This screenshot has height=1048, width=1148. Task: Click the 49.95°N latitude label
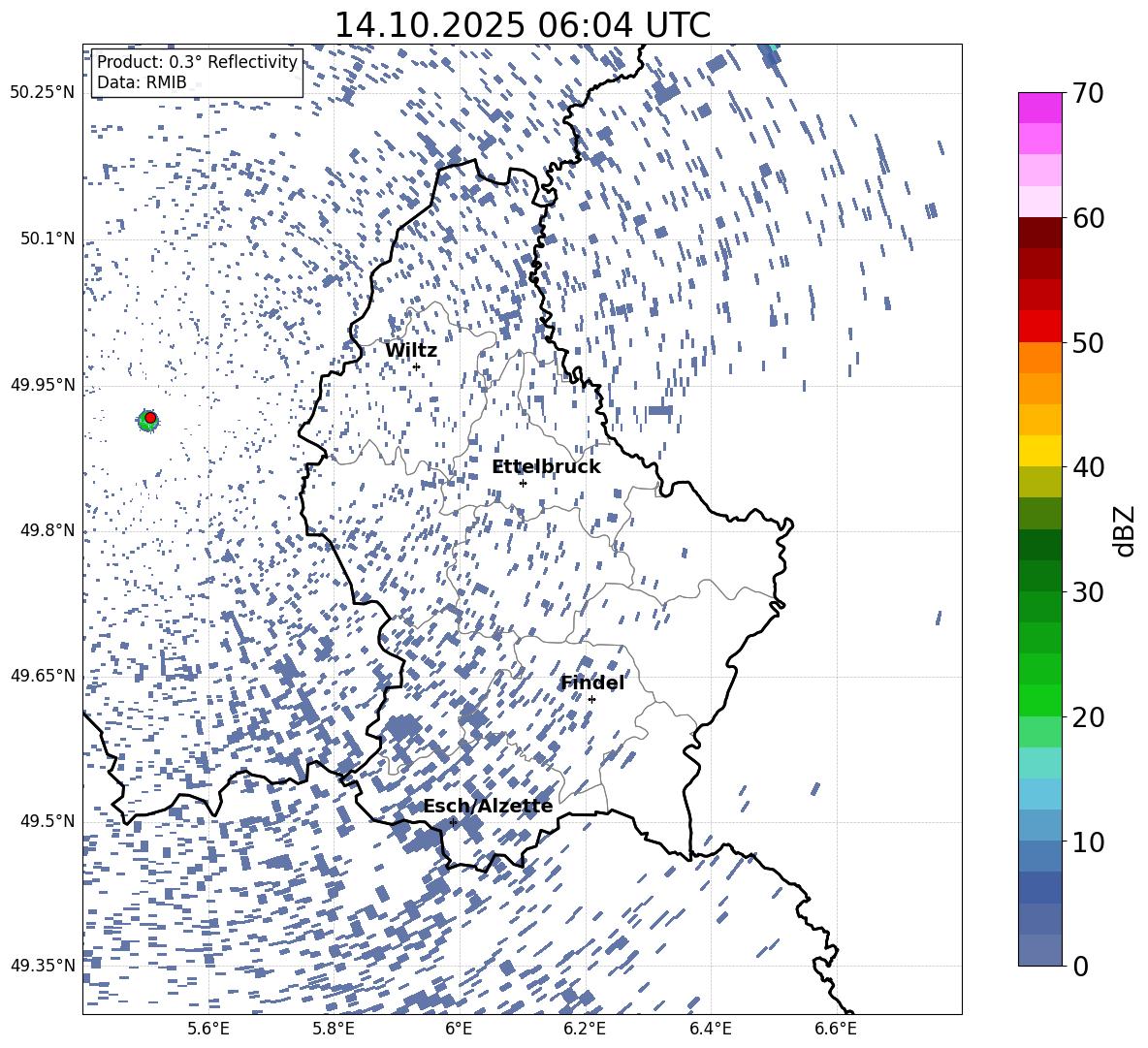[43, 385]
